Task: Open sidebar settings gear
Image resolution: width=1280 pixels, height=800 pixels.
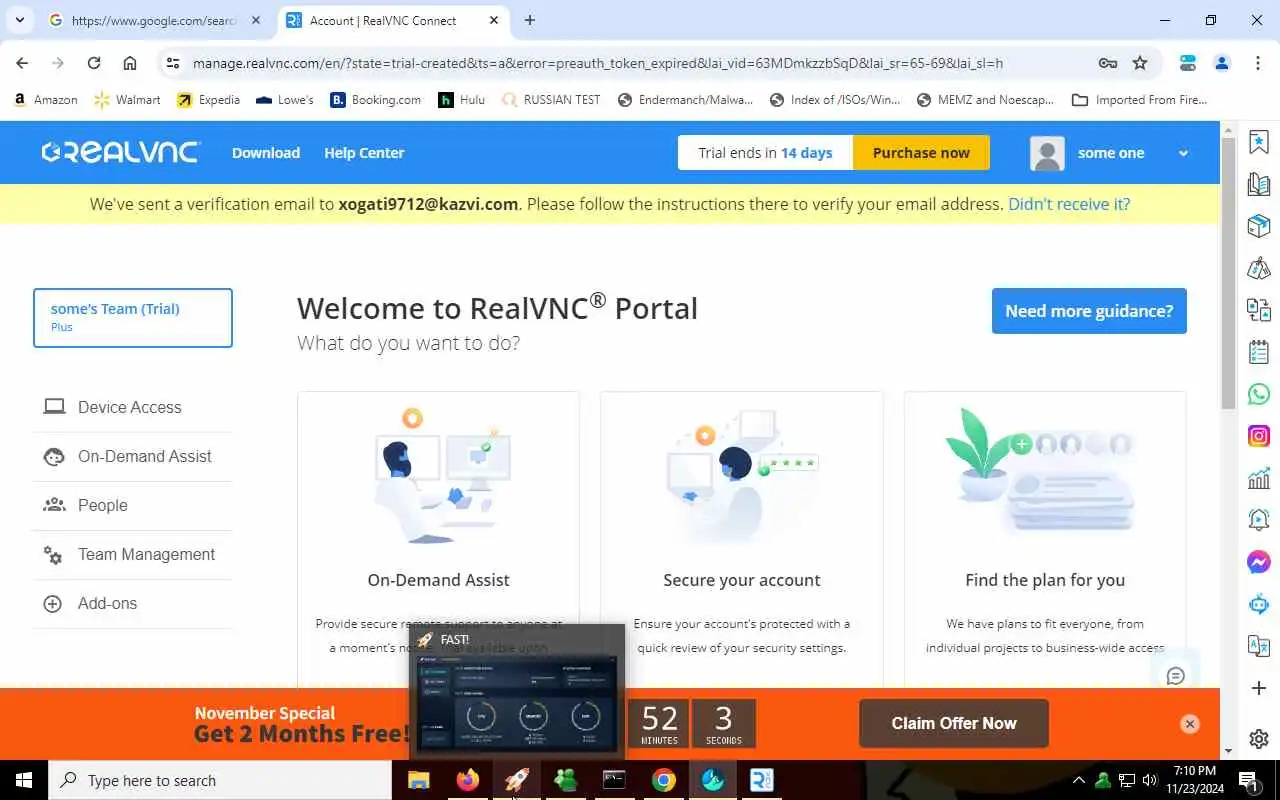Action: coord(1259,739)
